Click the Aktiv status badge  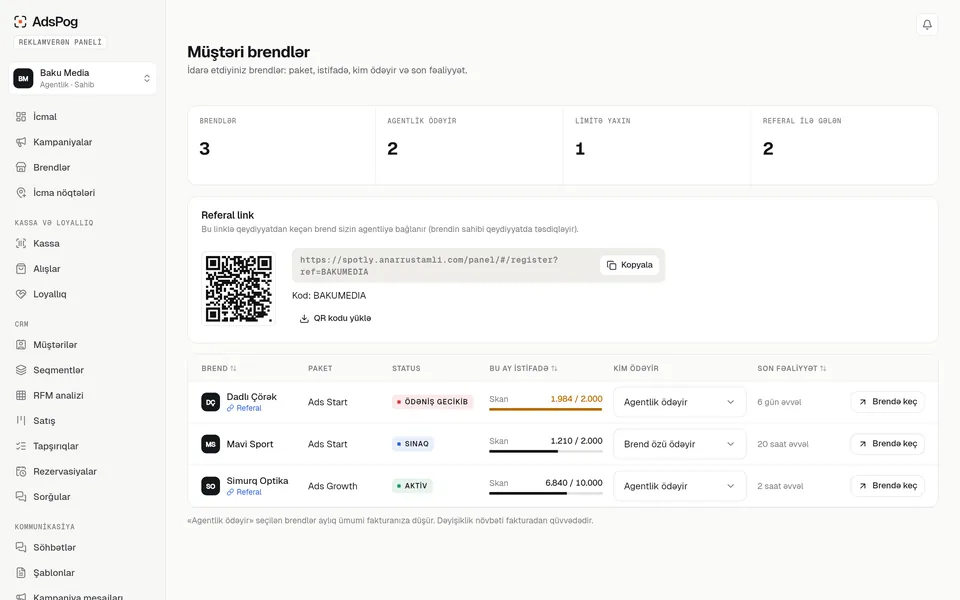(x=412, y=486)
